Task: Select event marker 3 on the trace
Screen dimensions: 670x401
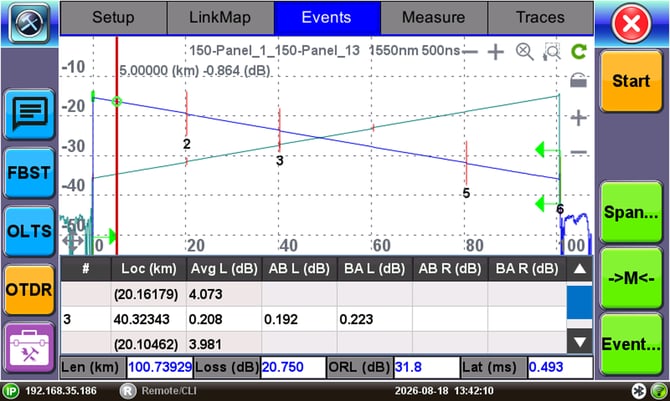Action: coord(279,161)
